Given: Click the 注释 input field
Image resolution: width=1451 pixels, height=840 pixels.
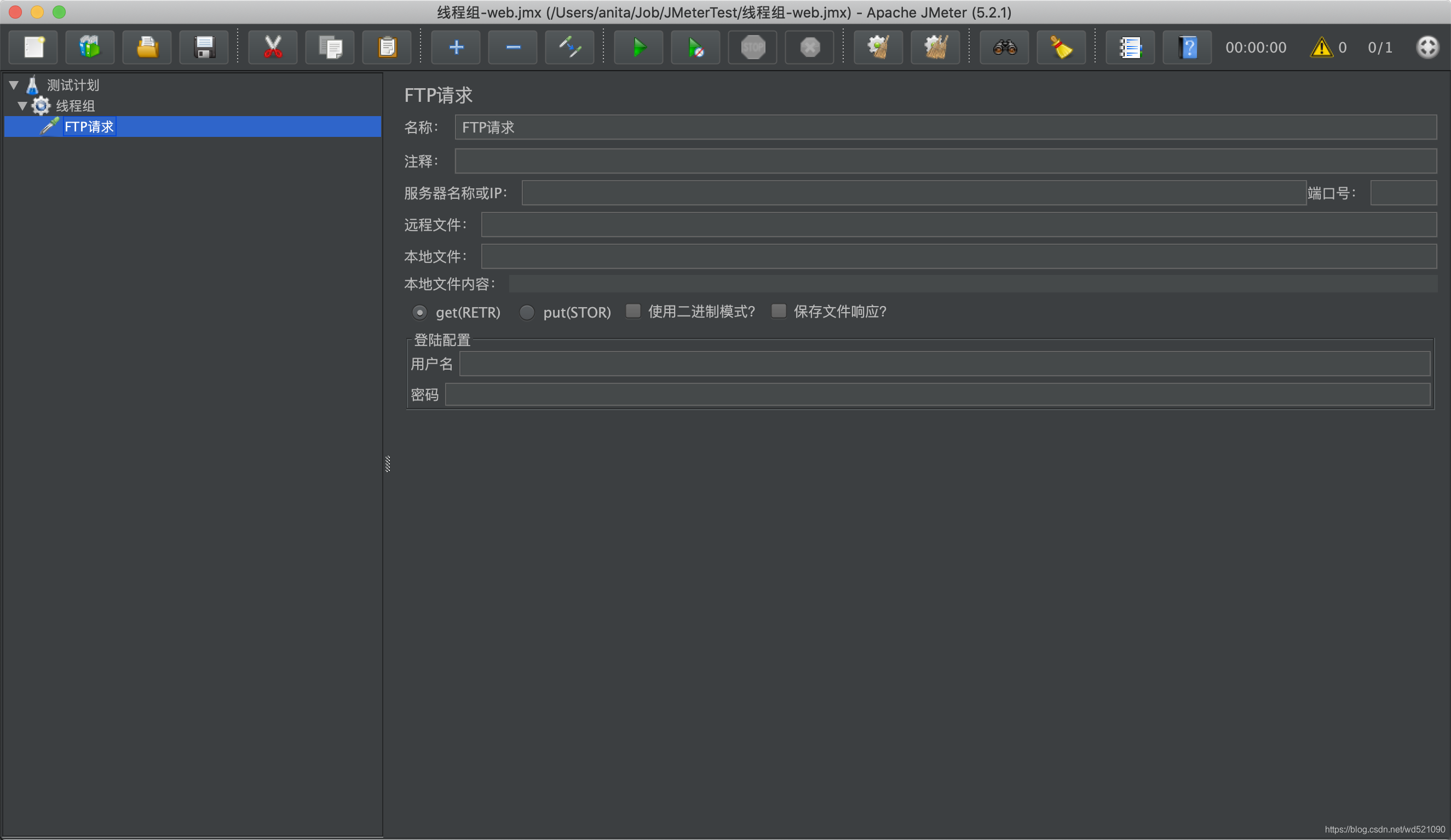Looking at the screenshot, I should [x=946, y=161].
